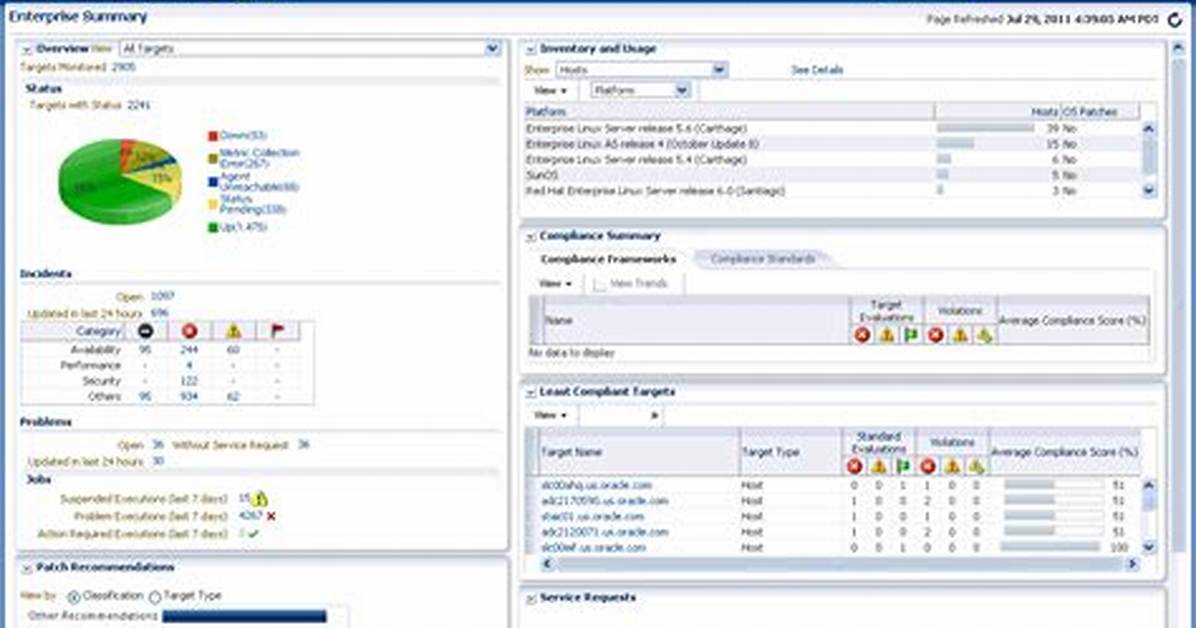Screen dimensions: 1196x628
Task: Click Compliance Summary Violations minor warning icon
Action: (x=985, y=335)
